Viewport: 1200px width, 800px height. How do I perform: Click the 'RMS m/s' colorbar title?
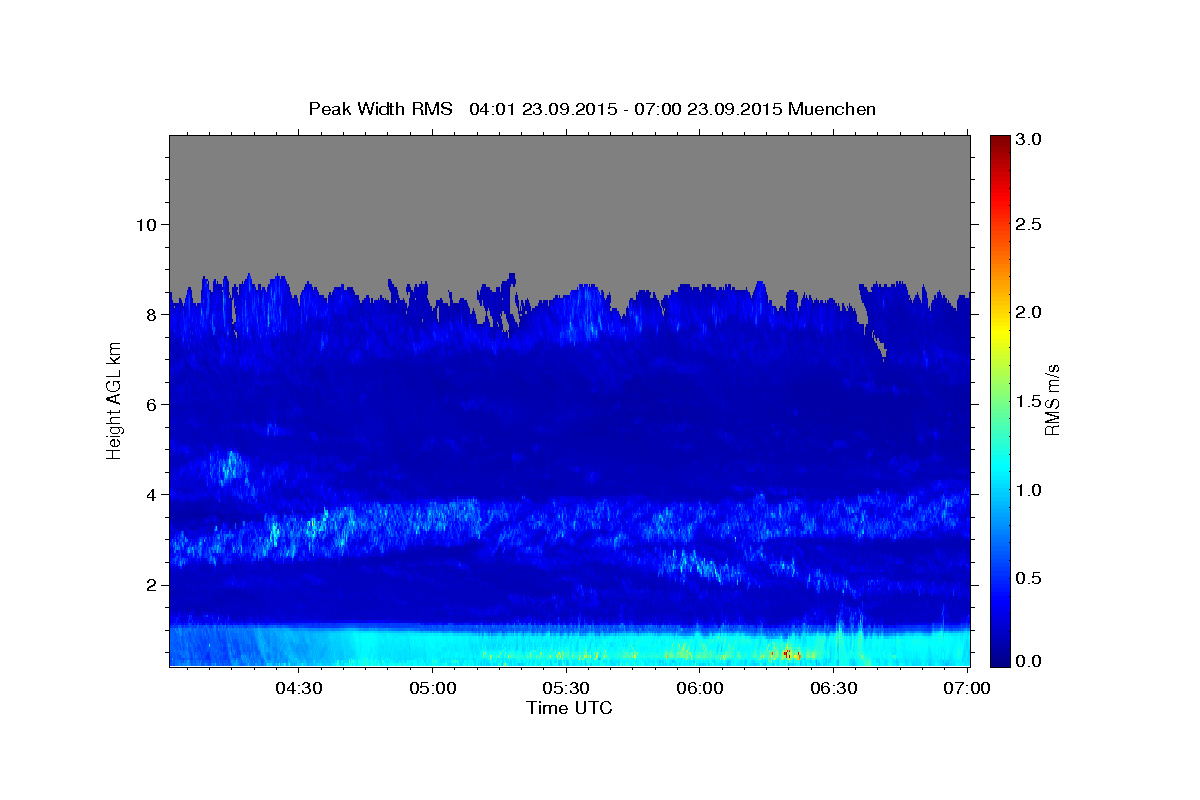tap(1052, 401)
